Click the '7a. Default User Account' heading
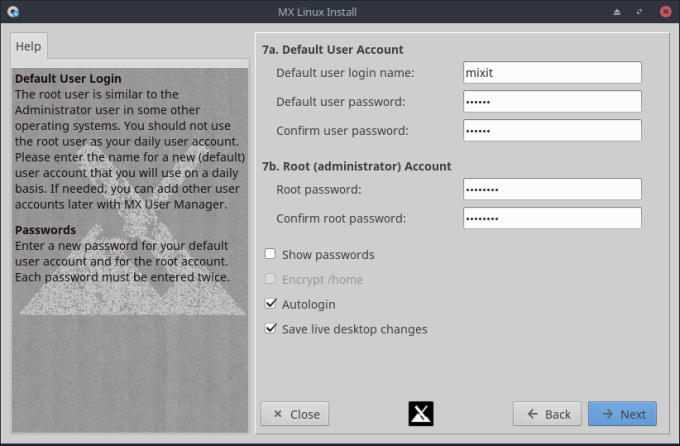 [333, 50]
